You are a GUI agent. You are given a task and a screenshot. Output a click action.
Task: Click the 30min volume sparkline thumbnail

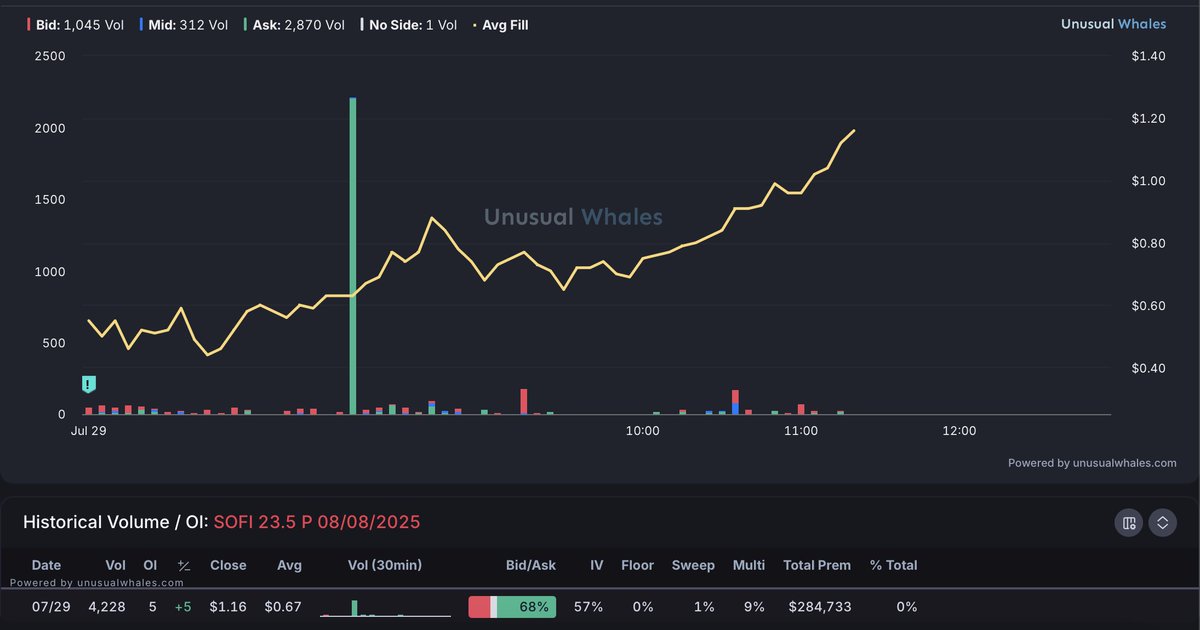[385, 607]
